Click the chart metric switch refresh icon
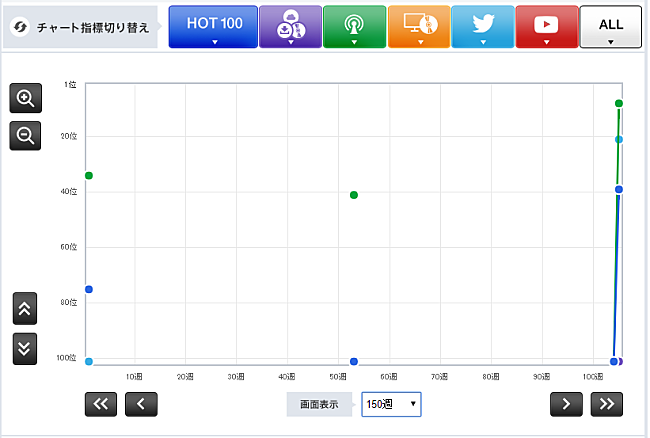This screenshot has height=438, width=650. click(19, 27)
